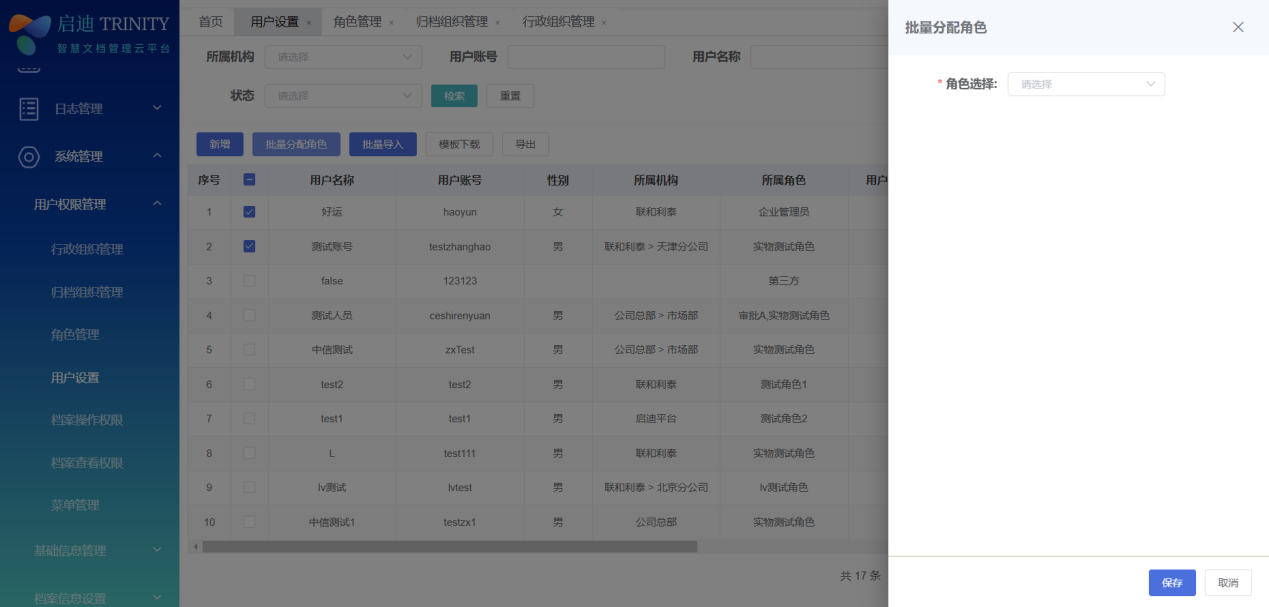Viewport: 1269px width, 607px height.
Task: Expand the 档案信息设置 menu chevron
Action: [x=157, y=597]
